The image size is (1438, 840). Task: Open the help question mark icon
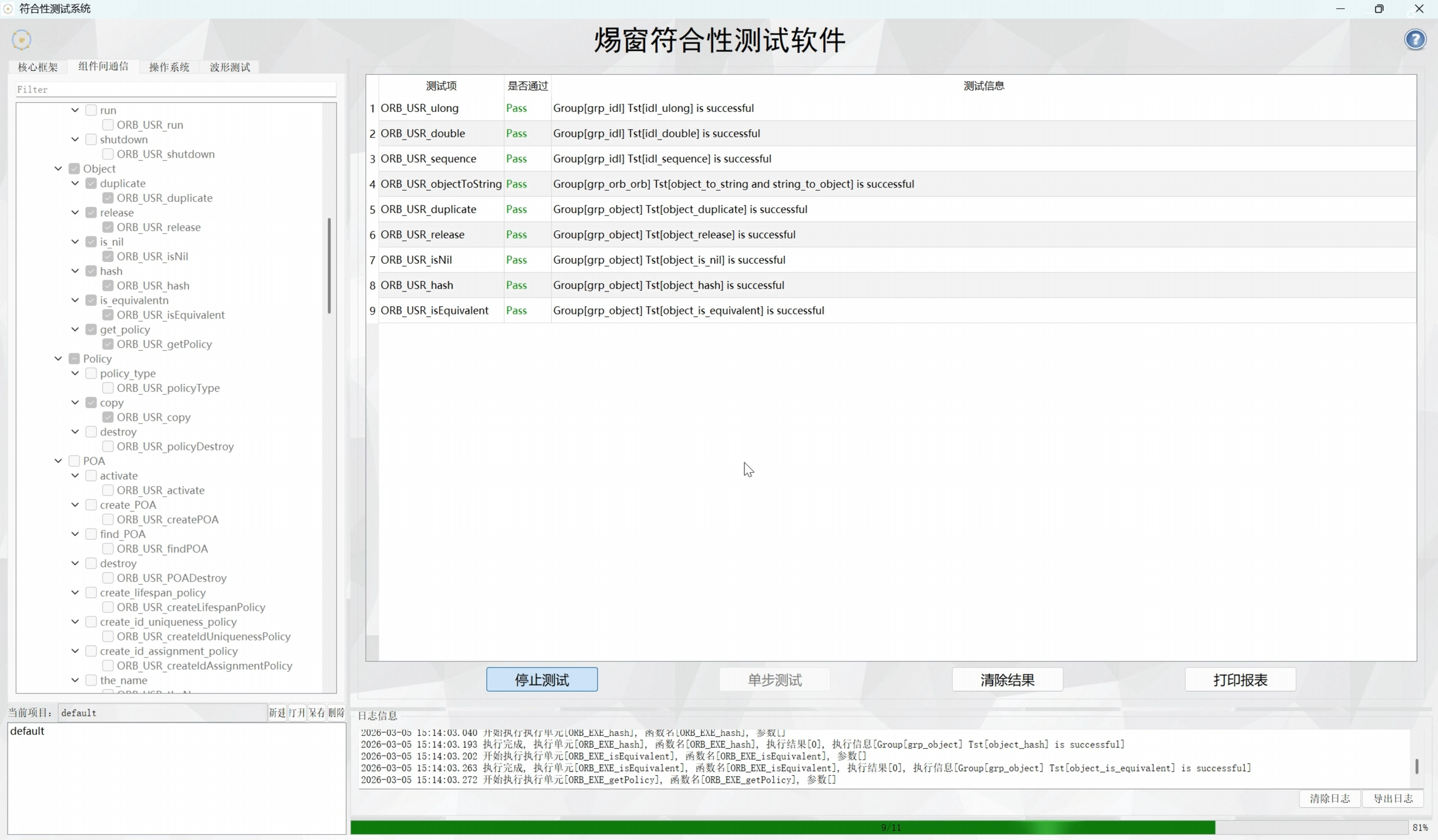click(x=1415, y=39)
